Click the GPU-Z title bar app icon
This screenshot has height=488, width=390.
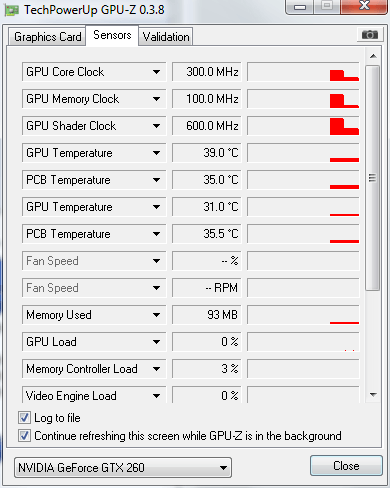click(12, 10)
